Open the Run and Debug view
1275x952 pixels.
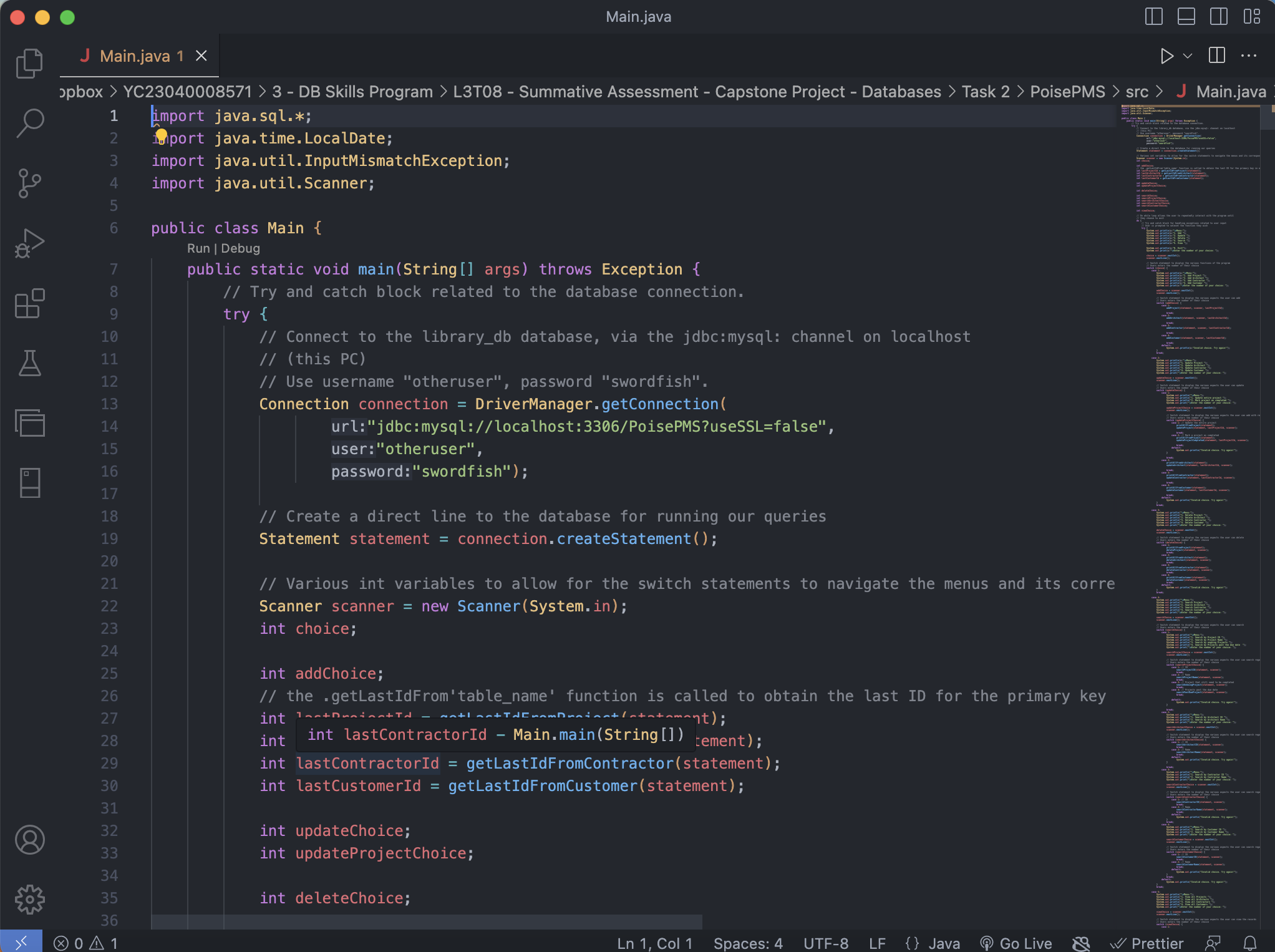pos(29,243)
